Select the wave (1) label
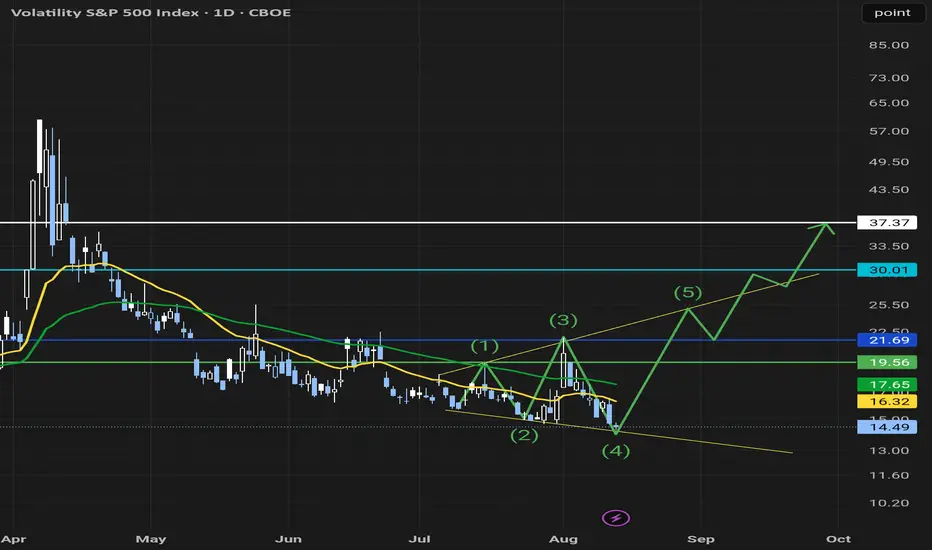Screen dimensions: 932x550 point(484,346)
